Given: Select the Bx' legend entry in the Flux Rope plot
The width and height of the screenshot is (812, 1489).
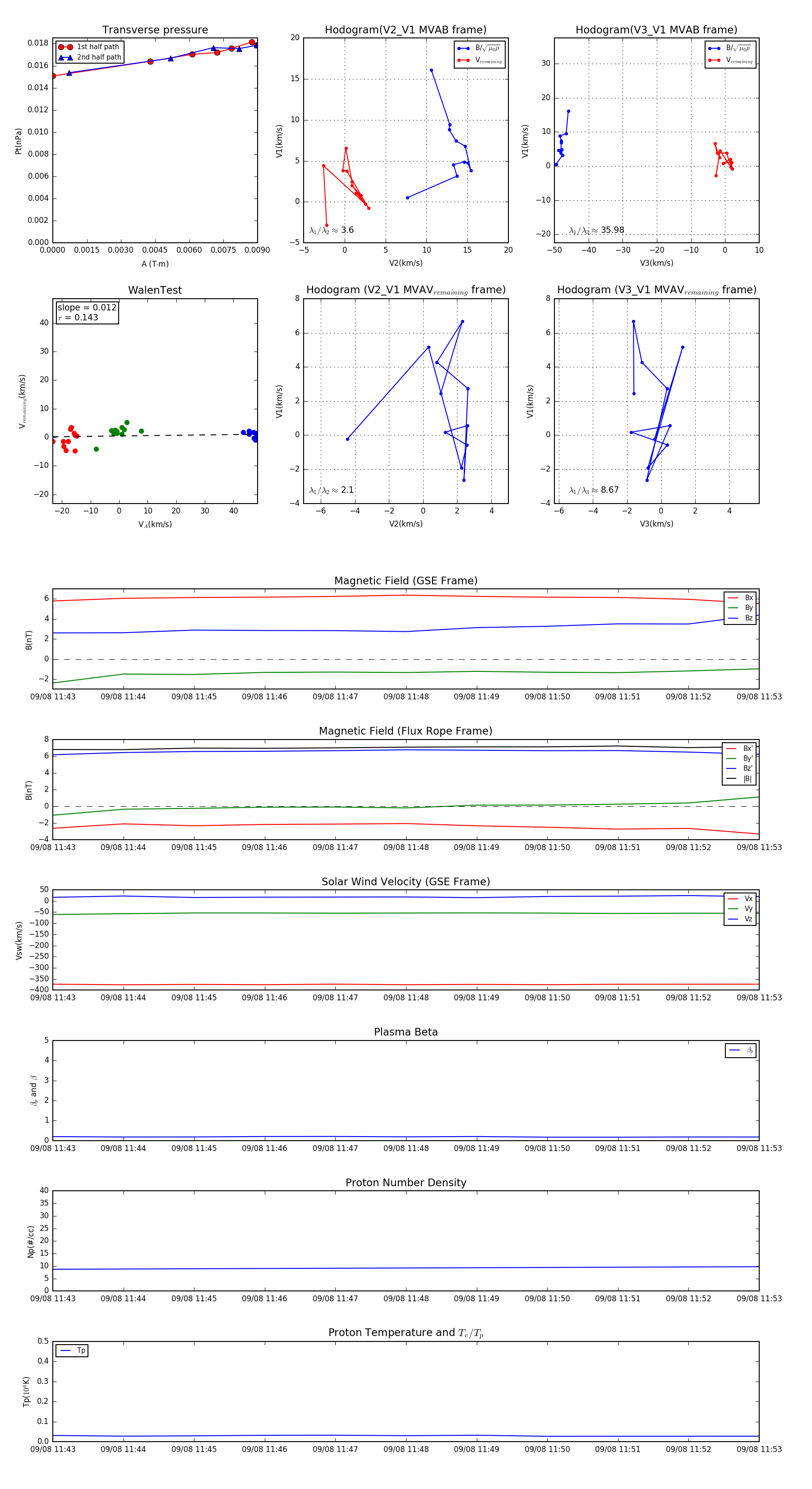Looking at the screenshot, I should pyautogui.click(x=740, y=748).
